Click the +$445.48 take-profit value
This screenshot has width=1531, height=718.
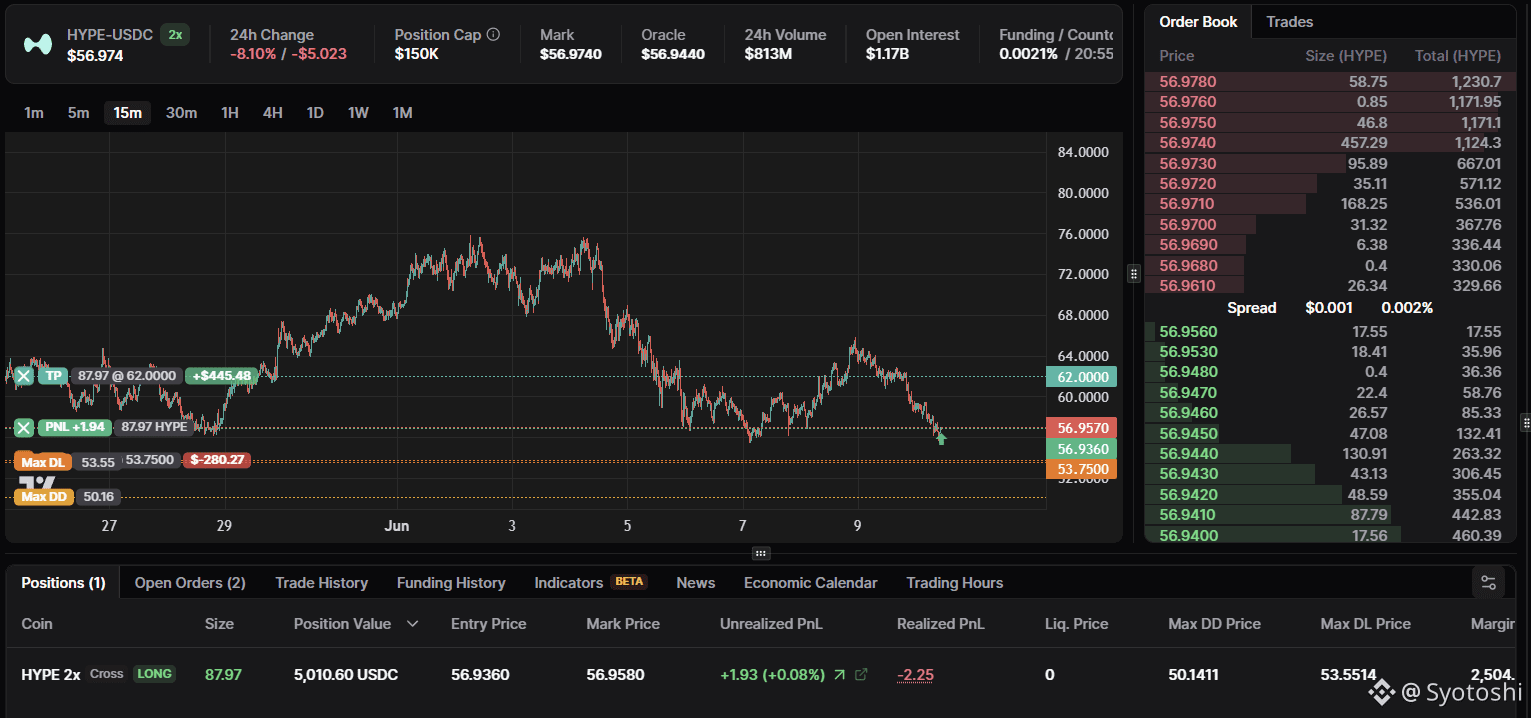click(222, 376)
